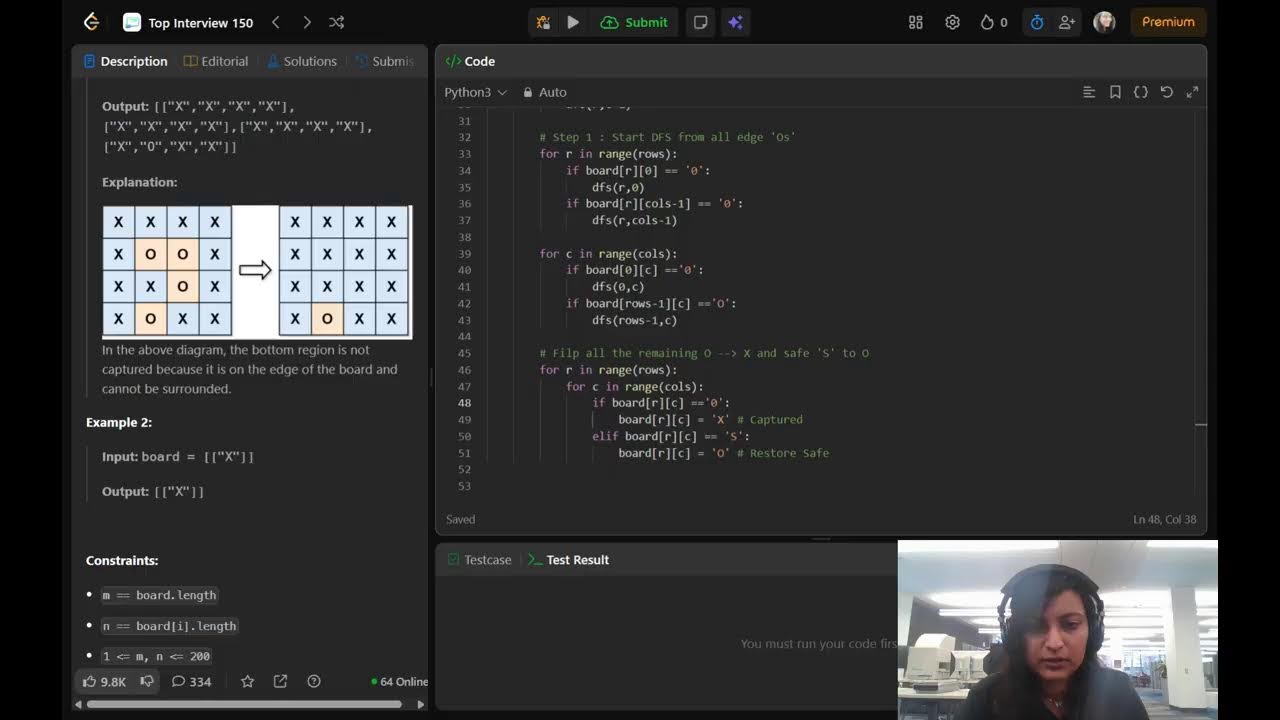Expand the code editor to fullscreen
Viewport: 1280px width, 720px height.
(x=1192, y=92)
